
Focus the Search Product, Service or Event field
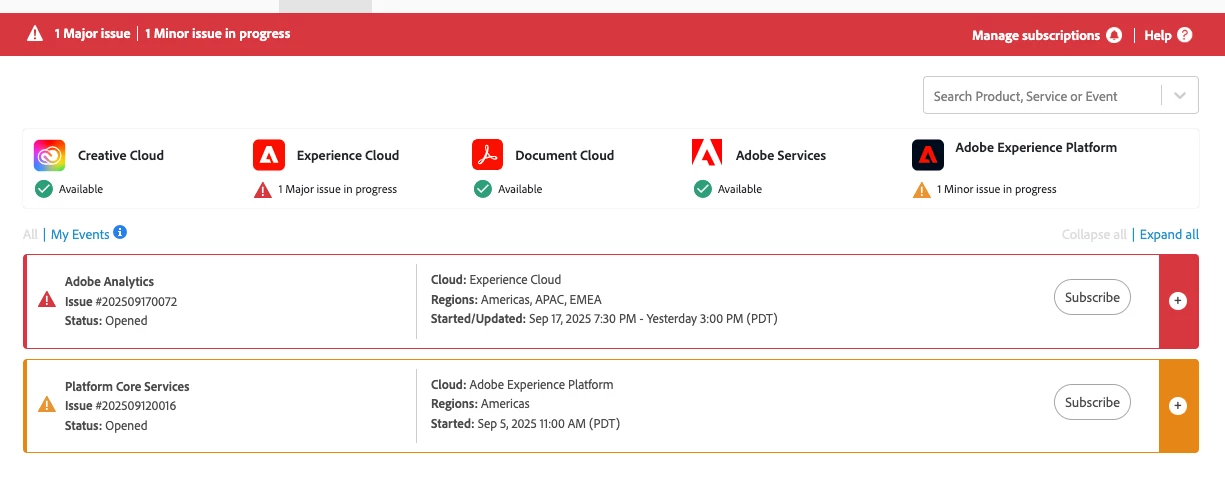1040,96
